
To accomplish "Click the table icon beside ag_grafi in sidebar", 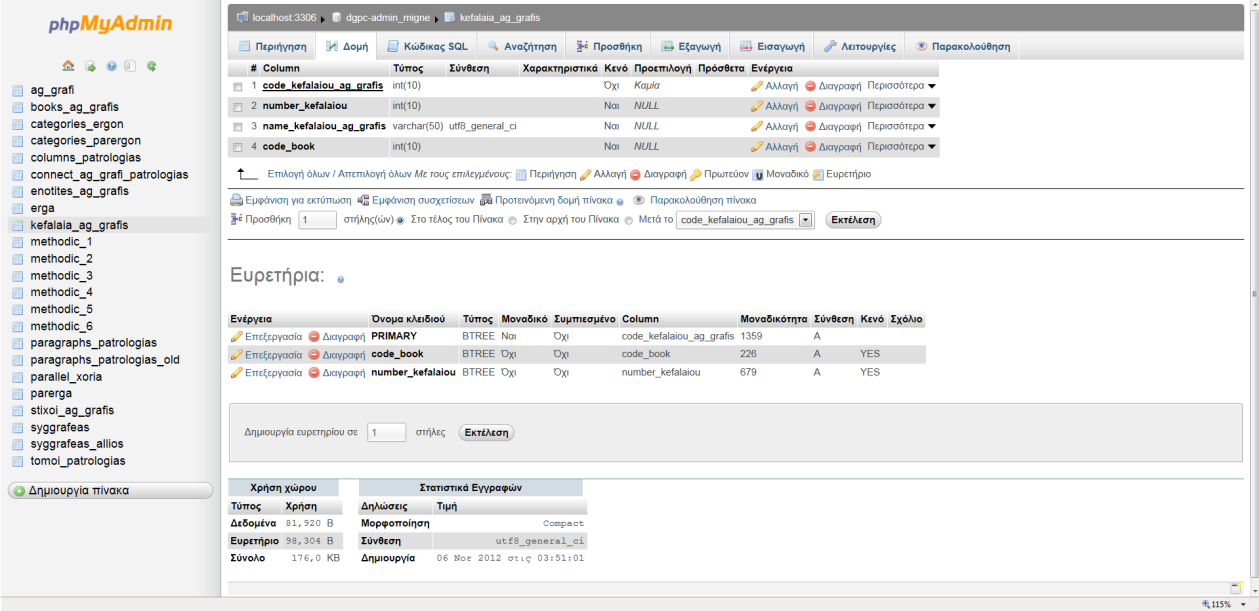I will [17, 90].
